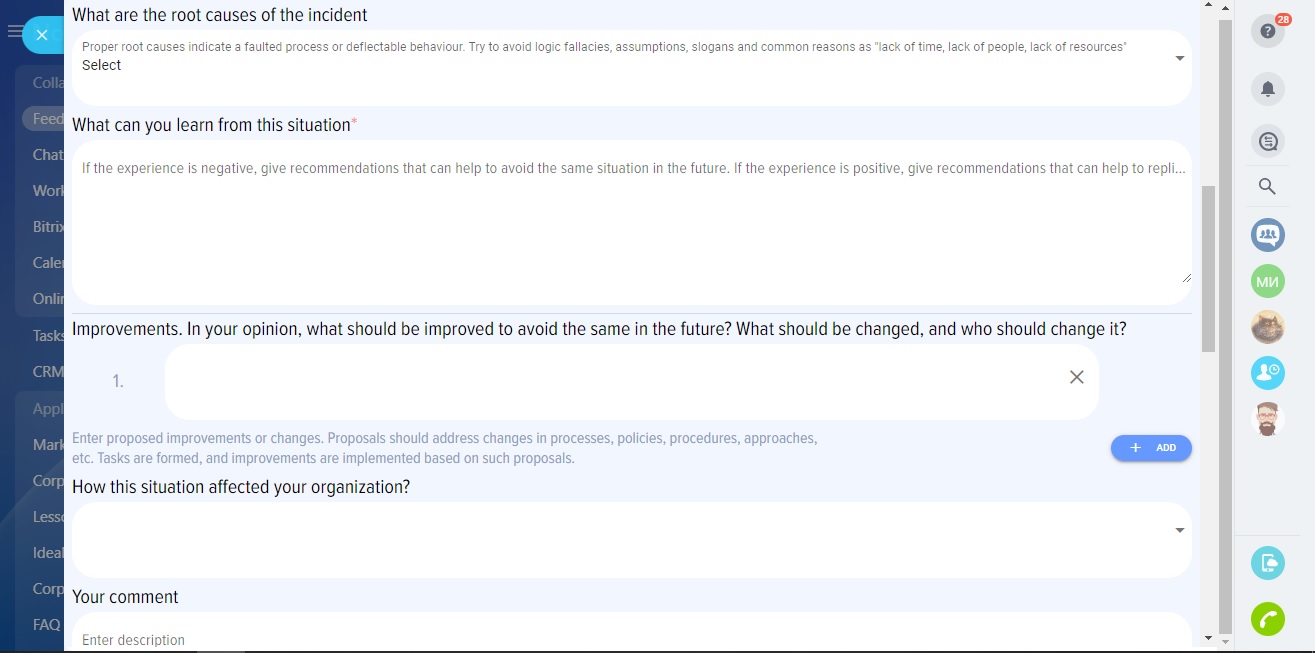
Task: Click the form's vertical scrollbar thumb
Action: coord(1209,268)
